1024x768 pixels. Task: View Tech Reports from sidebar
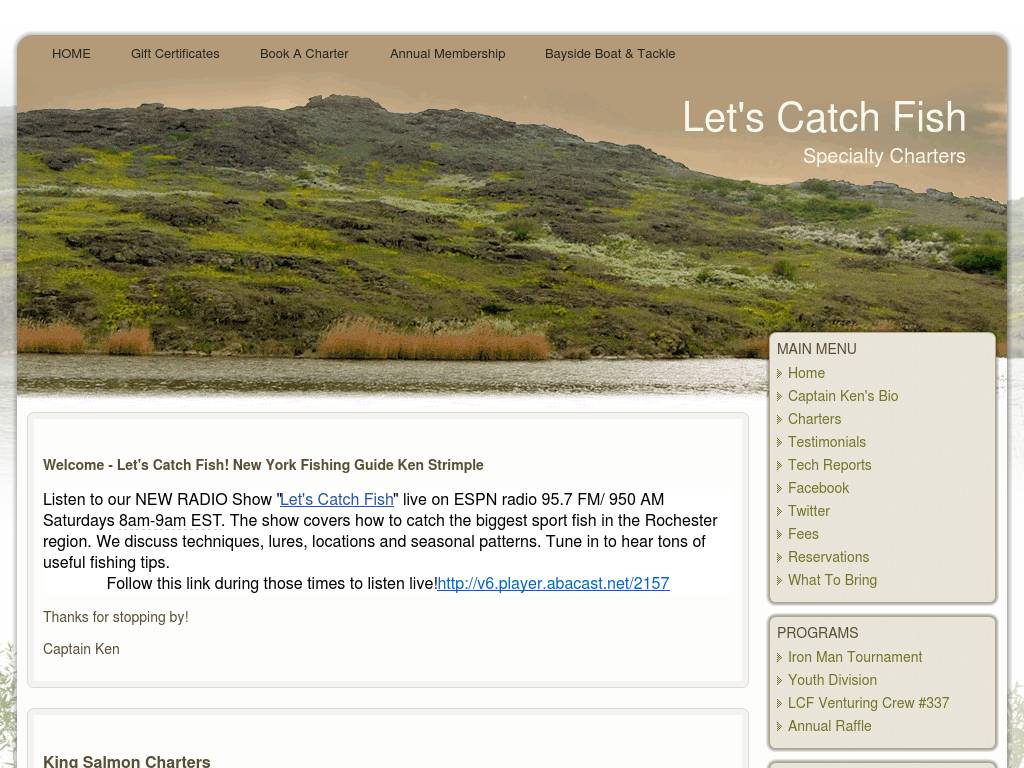[829, 465]
